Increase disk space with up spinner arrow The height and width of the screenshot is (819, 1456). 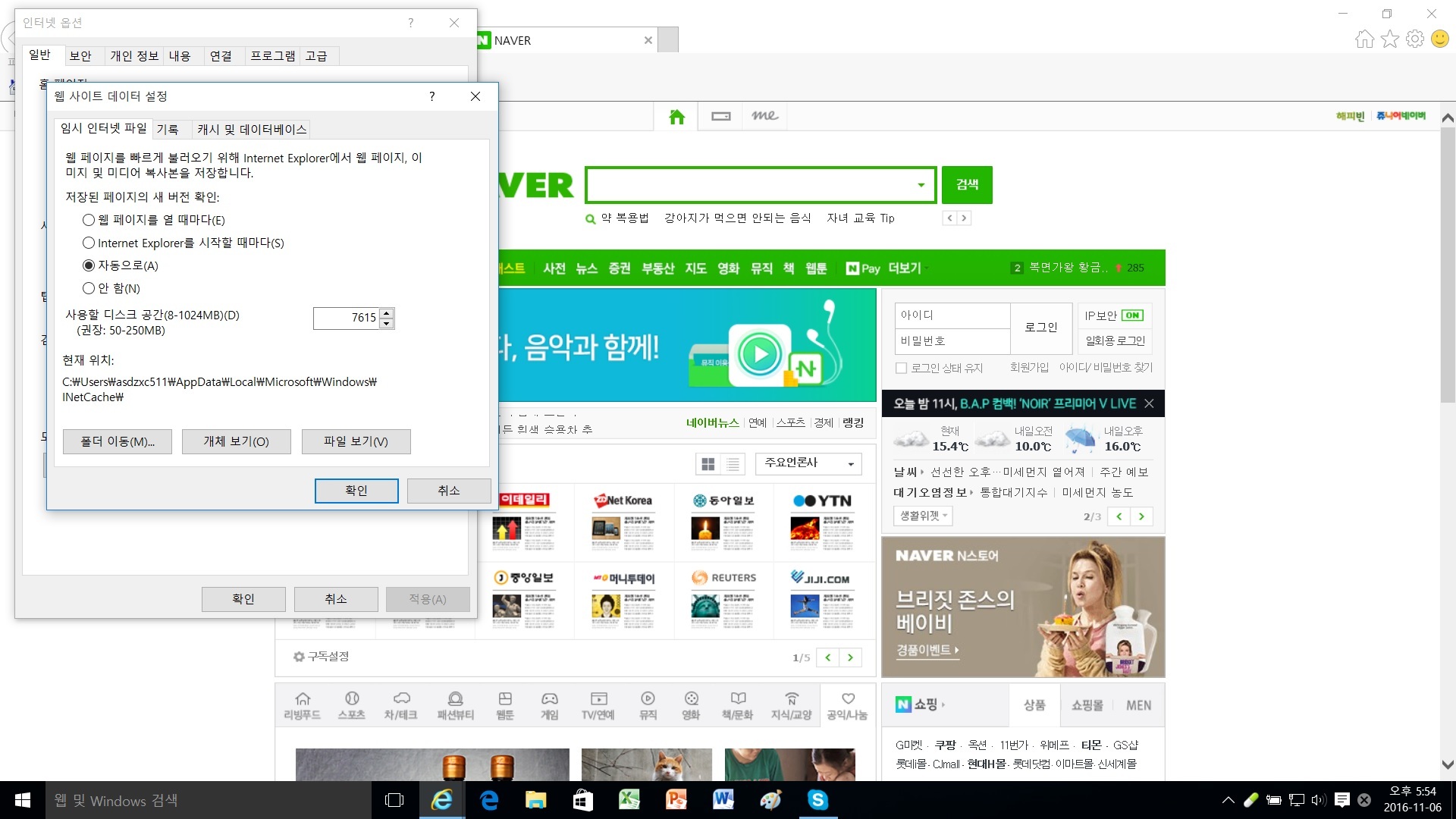(x=387, y=312)
